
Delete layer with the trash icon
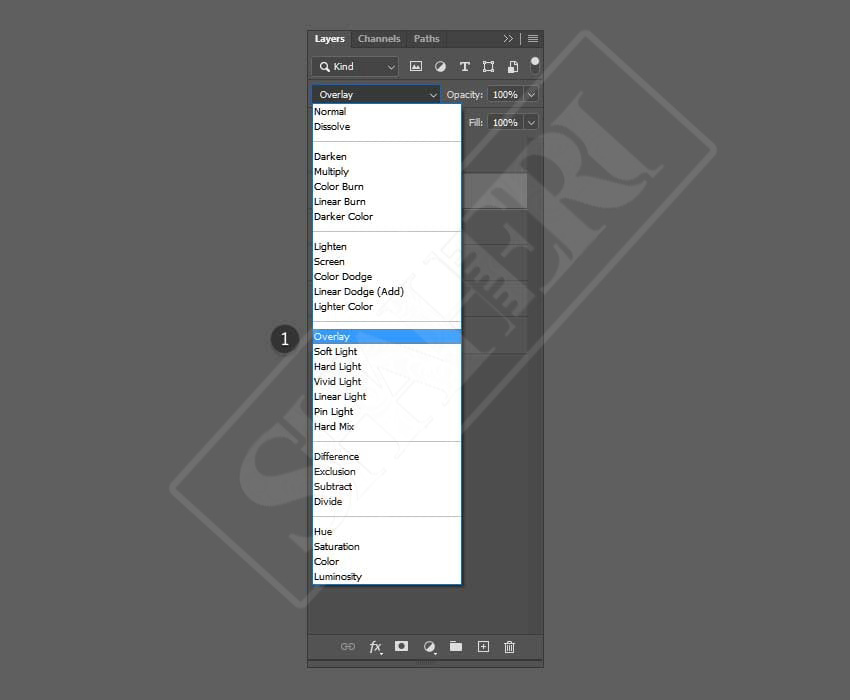[x=509, y=647]
